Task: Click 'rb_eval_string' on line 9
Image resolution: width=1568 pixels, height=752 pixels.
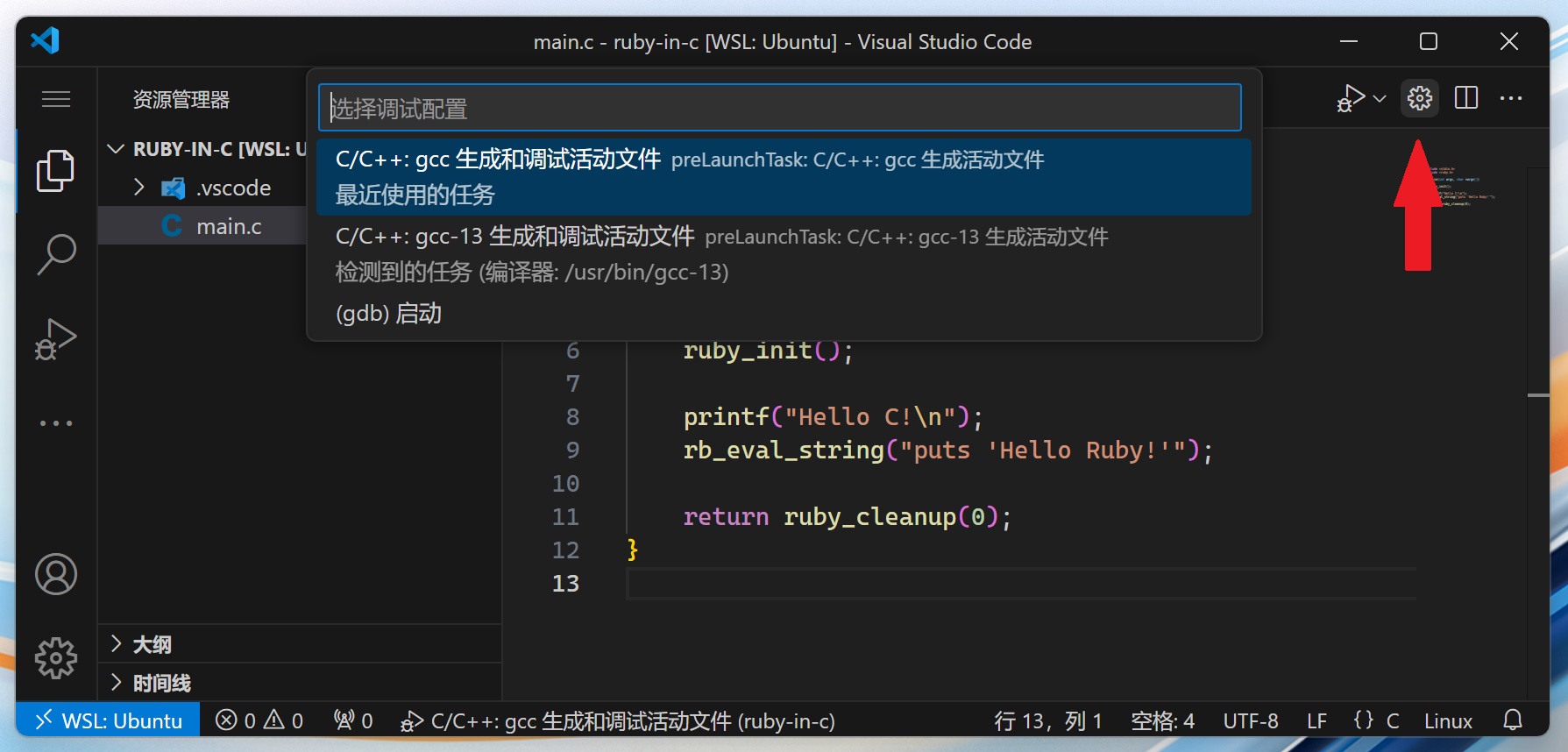Action: click(784, 450)
